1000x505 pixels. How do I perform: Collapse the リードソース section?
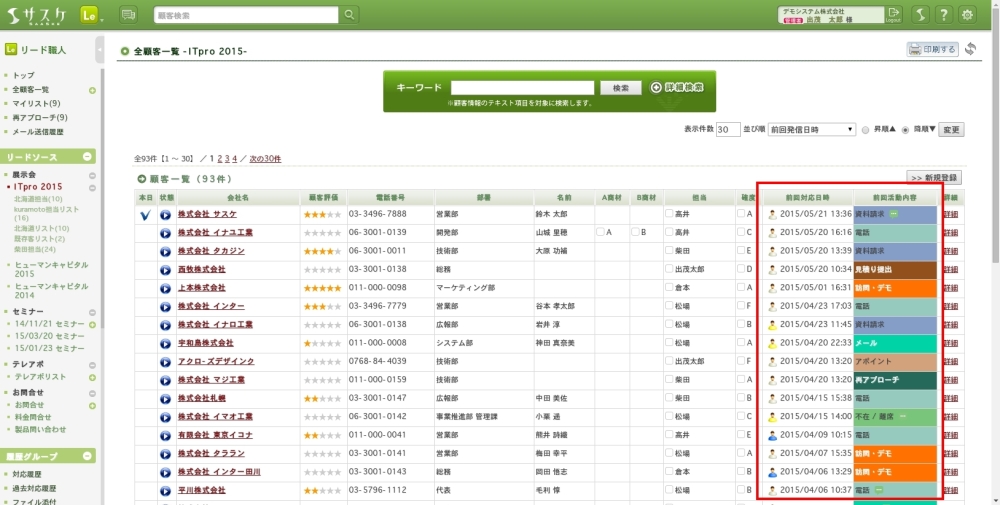click(x=88, y=157)
